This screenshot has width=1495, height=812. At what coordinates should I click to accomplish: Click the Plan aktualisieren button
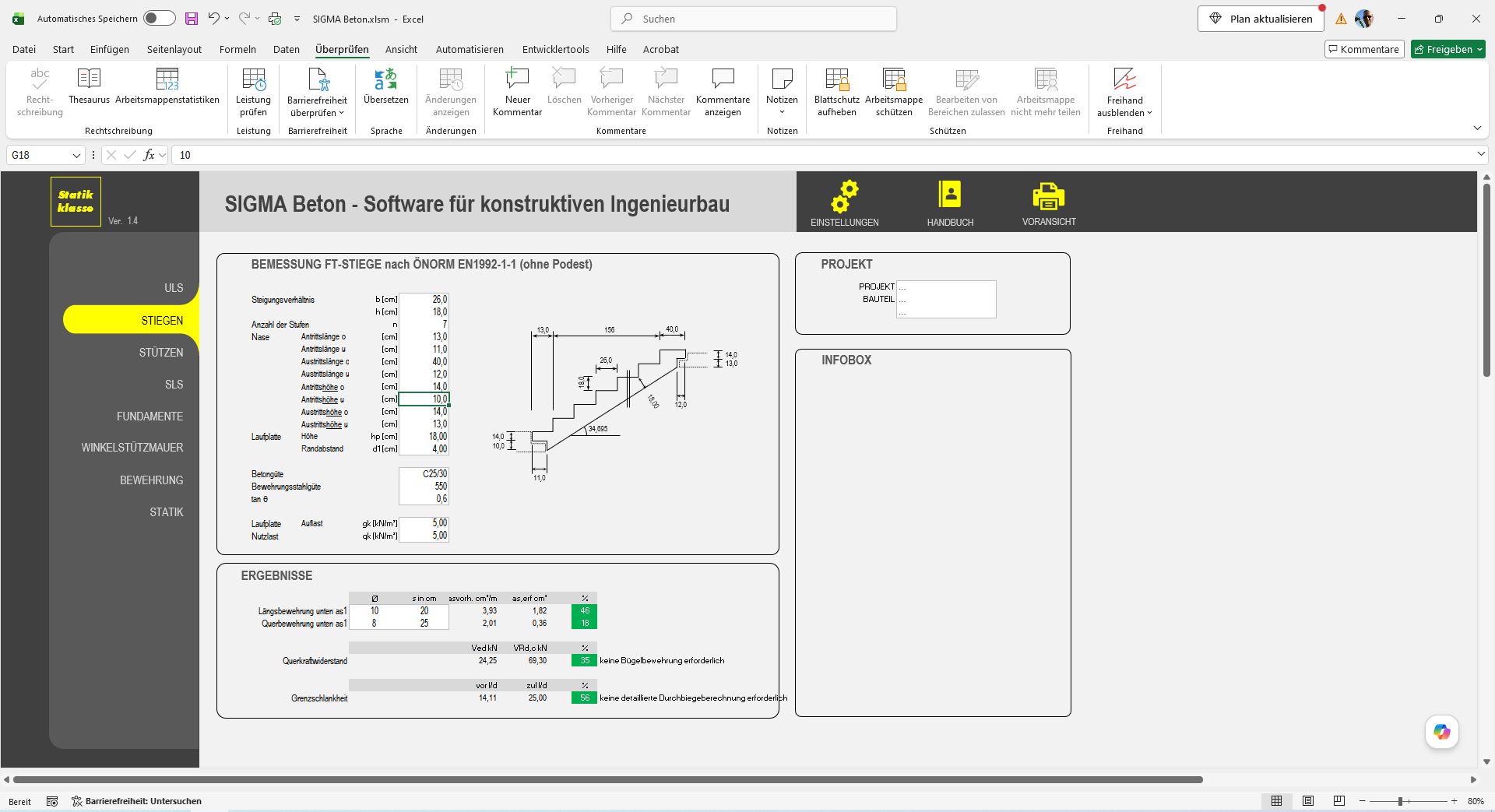1261,19
